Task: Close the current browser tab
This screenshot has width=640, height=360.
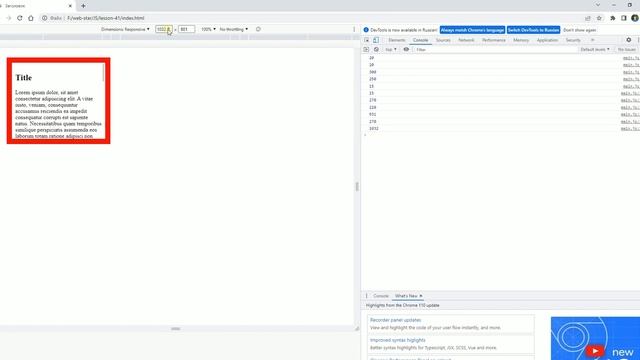Action: point(70,6)
